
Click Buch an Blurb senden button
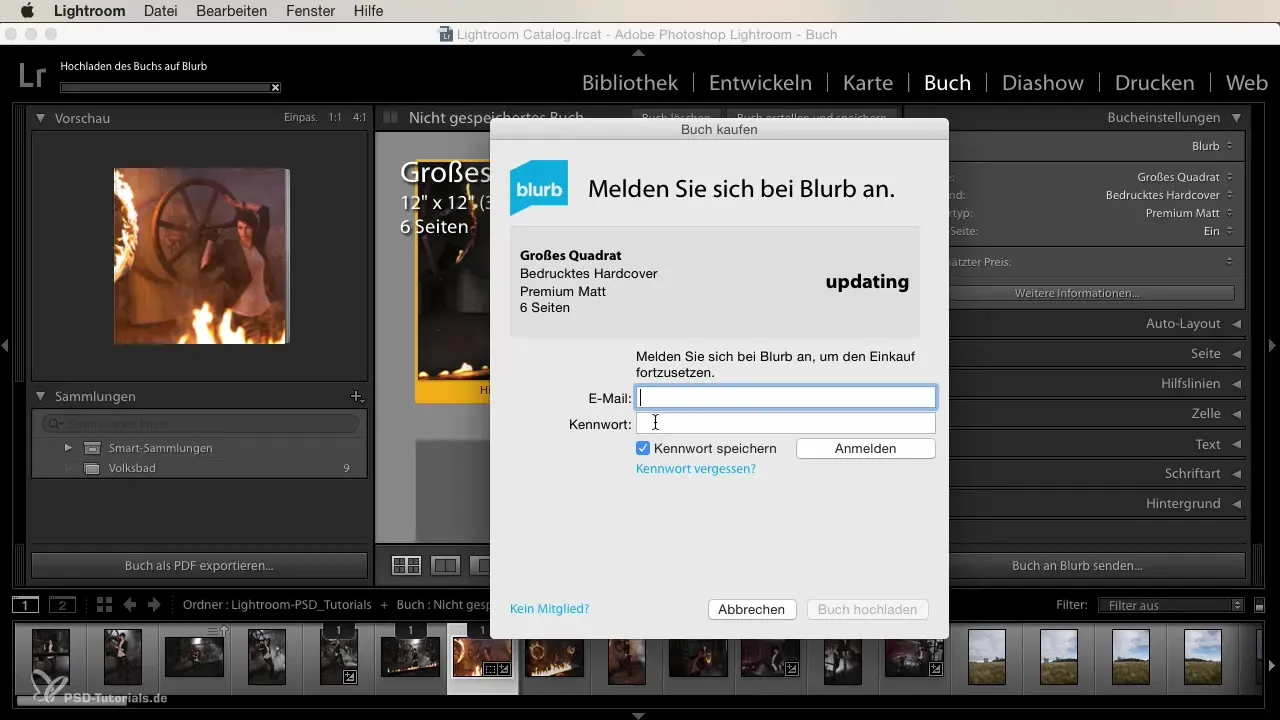1077,565
